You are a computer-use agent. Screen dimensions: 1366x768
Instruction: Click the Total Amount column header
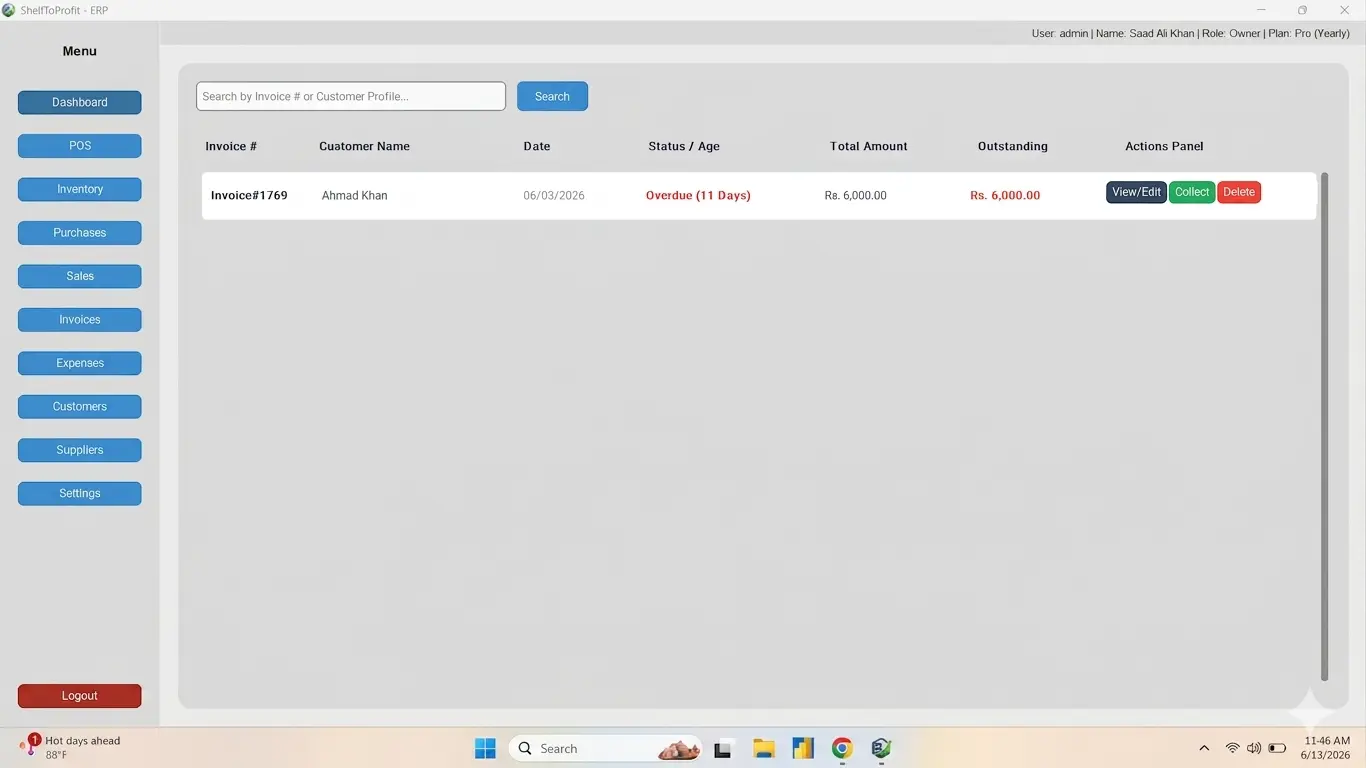[x=869, y=146]
